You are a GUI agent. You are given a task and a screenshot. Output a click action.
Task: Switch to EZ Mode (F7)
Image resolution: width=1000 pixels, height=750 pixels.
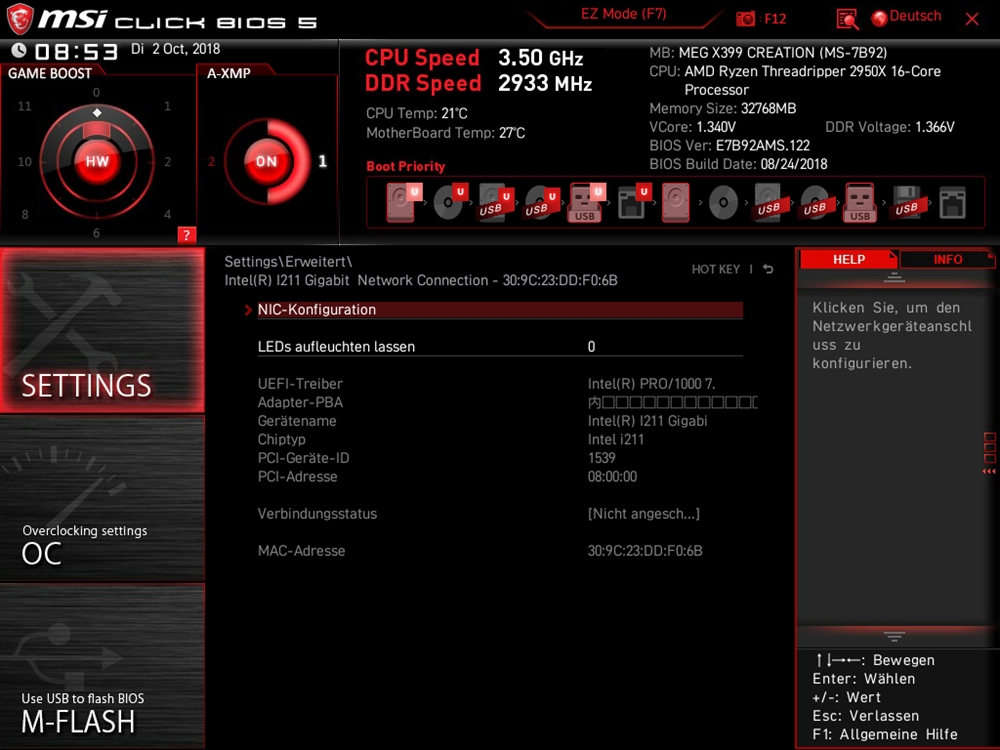point(623,15)
